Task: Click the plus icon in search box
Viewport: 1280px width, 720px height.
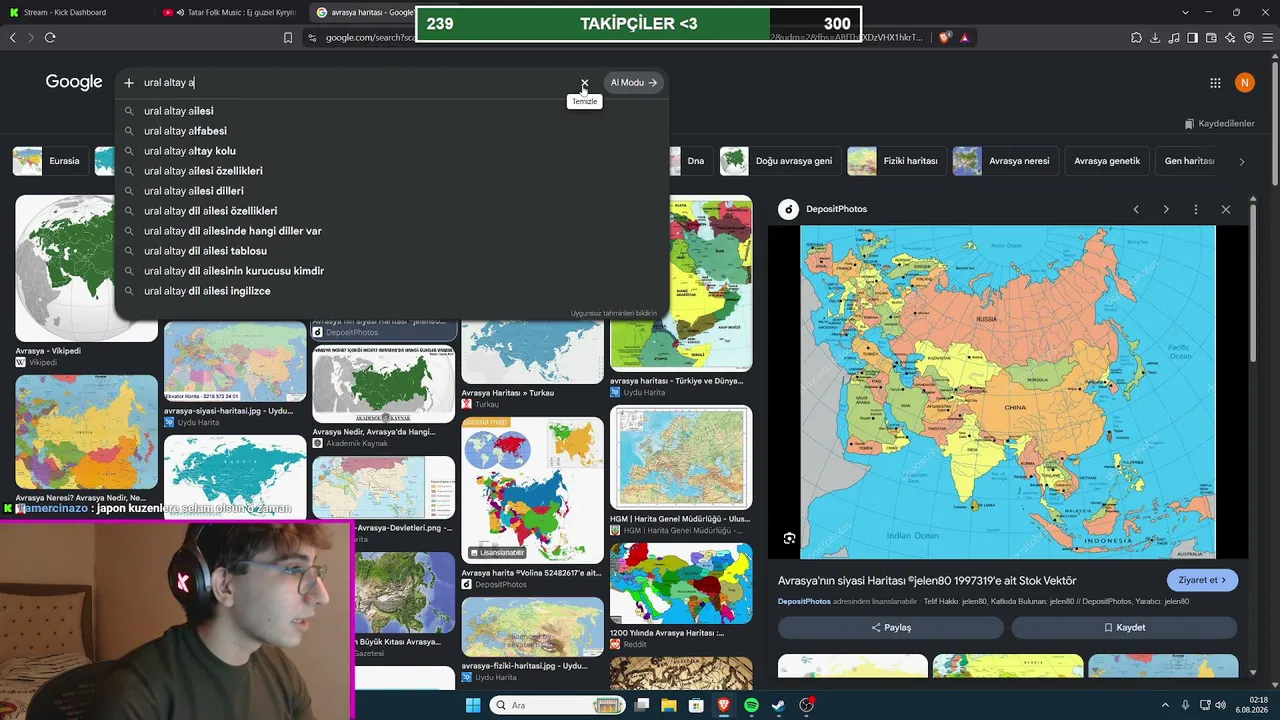Action: (129, 83)
